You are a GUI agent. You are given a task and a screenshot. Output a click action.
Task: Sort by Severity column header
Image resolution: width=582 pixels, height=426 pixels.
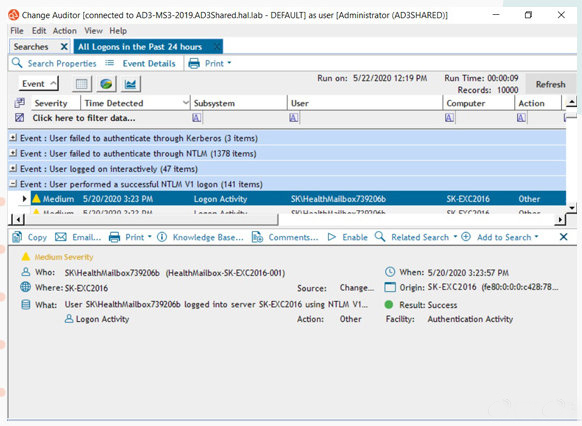coord(51,103)
